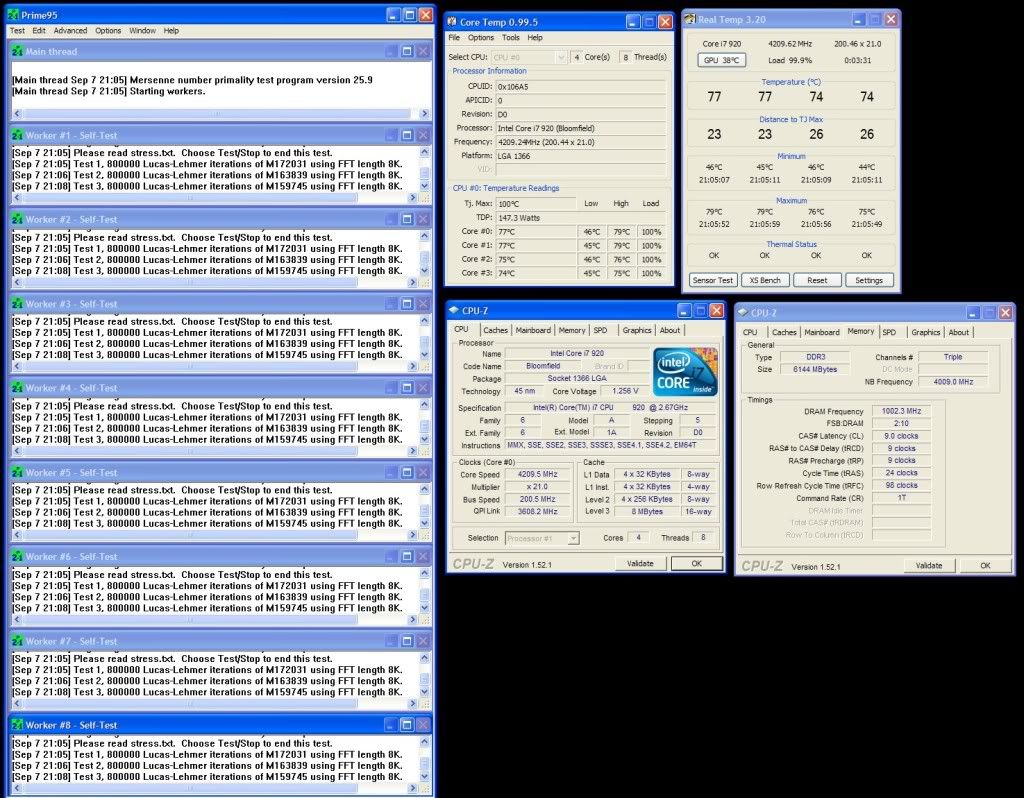This screenshot has height=798, width=1024.
Task: Switch to the Caches tab in right CPU-Z window
Action: coord(784,332)
